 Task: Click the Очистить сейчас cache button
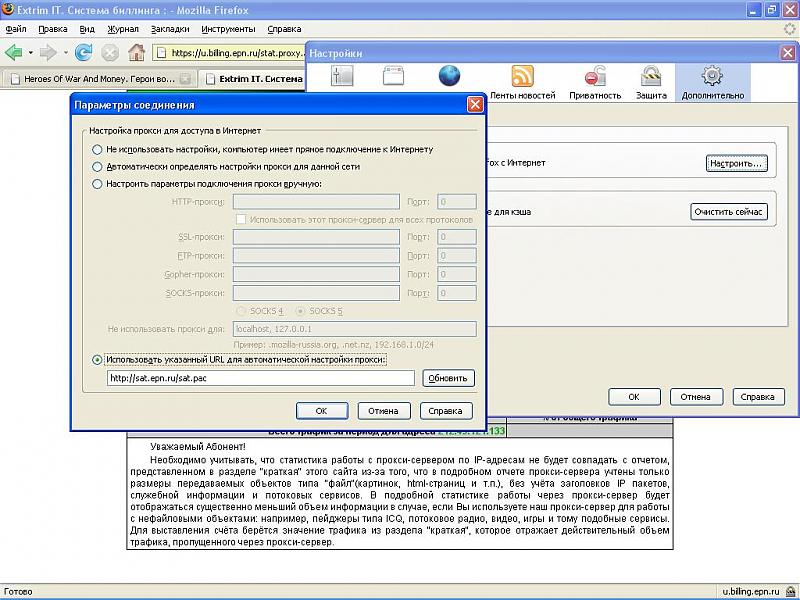click(729, 212)
